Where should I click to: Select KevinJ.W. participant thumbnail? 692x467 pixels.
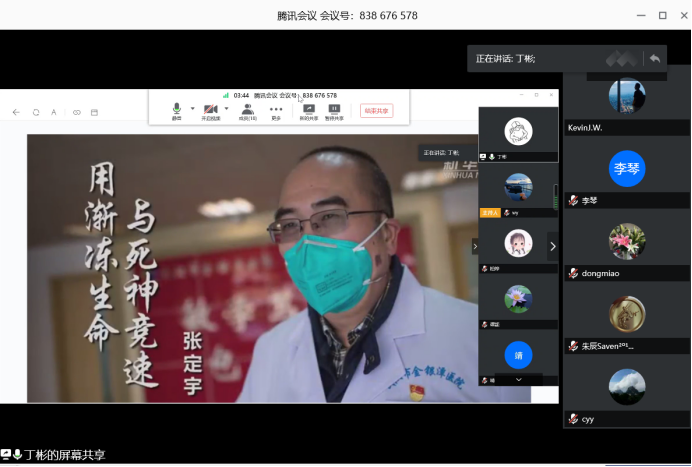point(627,96)
